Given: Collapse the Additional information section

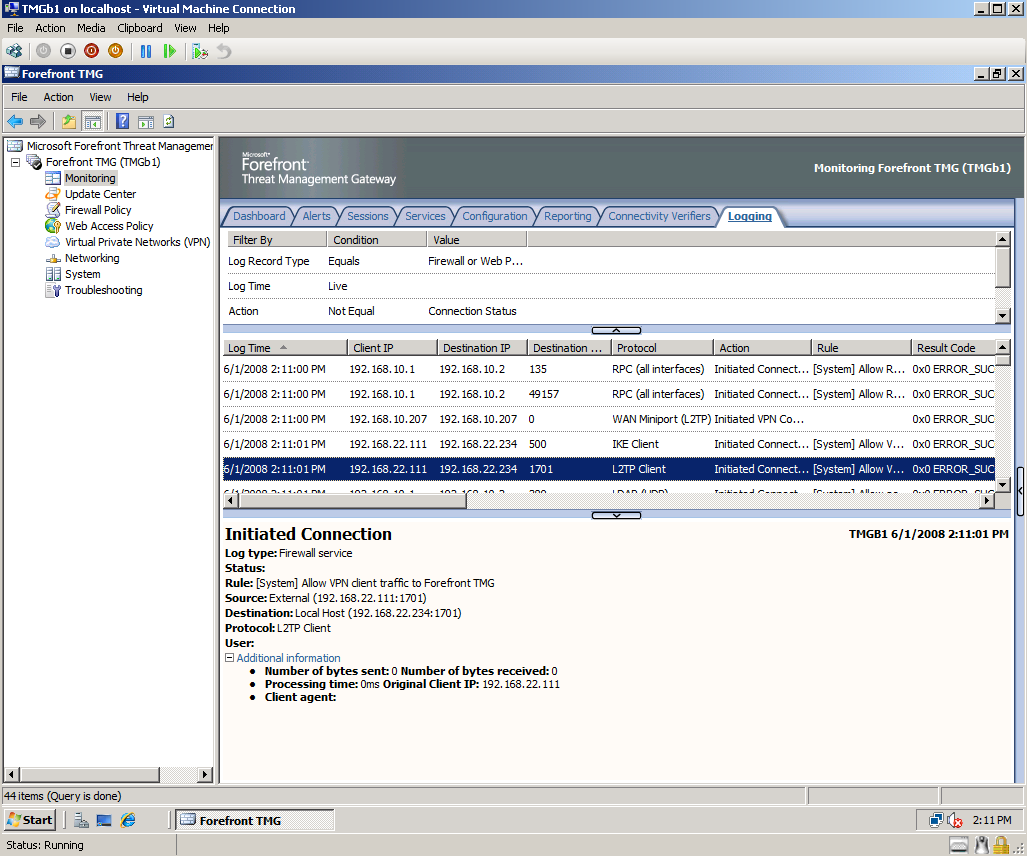Looking at the screenshot, I should point(229,658).
